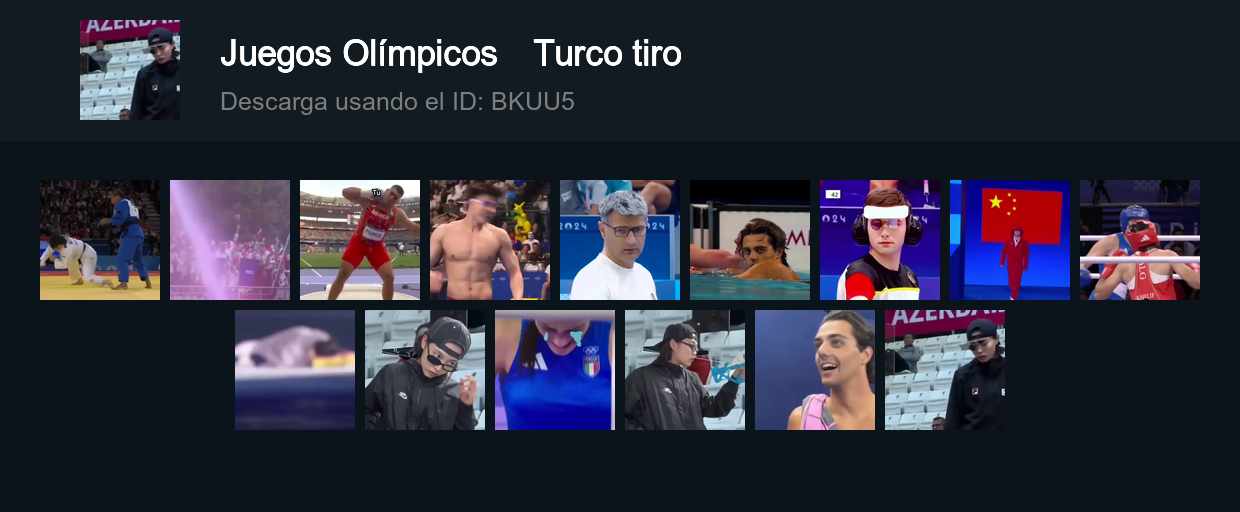Open the boxing match GIF thumbnail
Image resolution: width=1240 pixels, height=512 pixels.
tap(1140, 240)
